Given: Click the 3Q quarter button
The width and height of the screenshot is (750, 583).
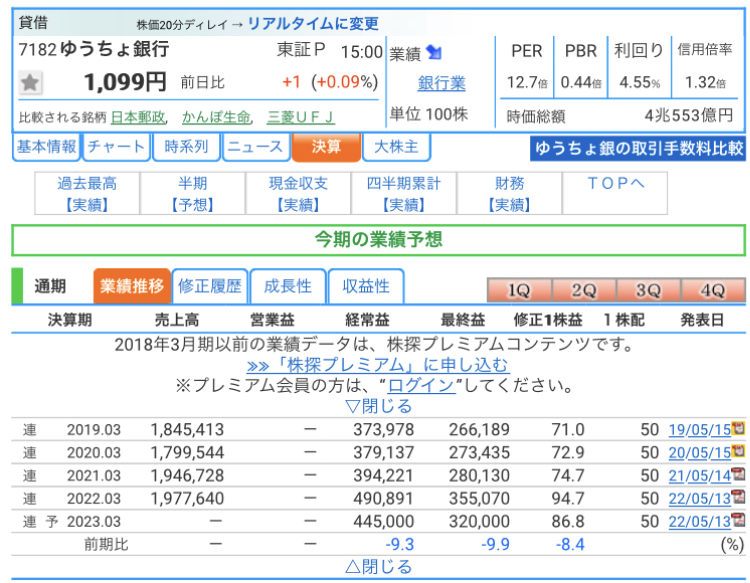Looking at the screenshot, I should [649, 290].
